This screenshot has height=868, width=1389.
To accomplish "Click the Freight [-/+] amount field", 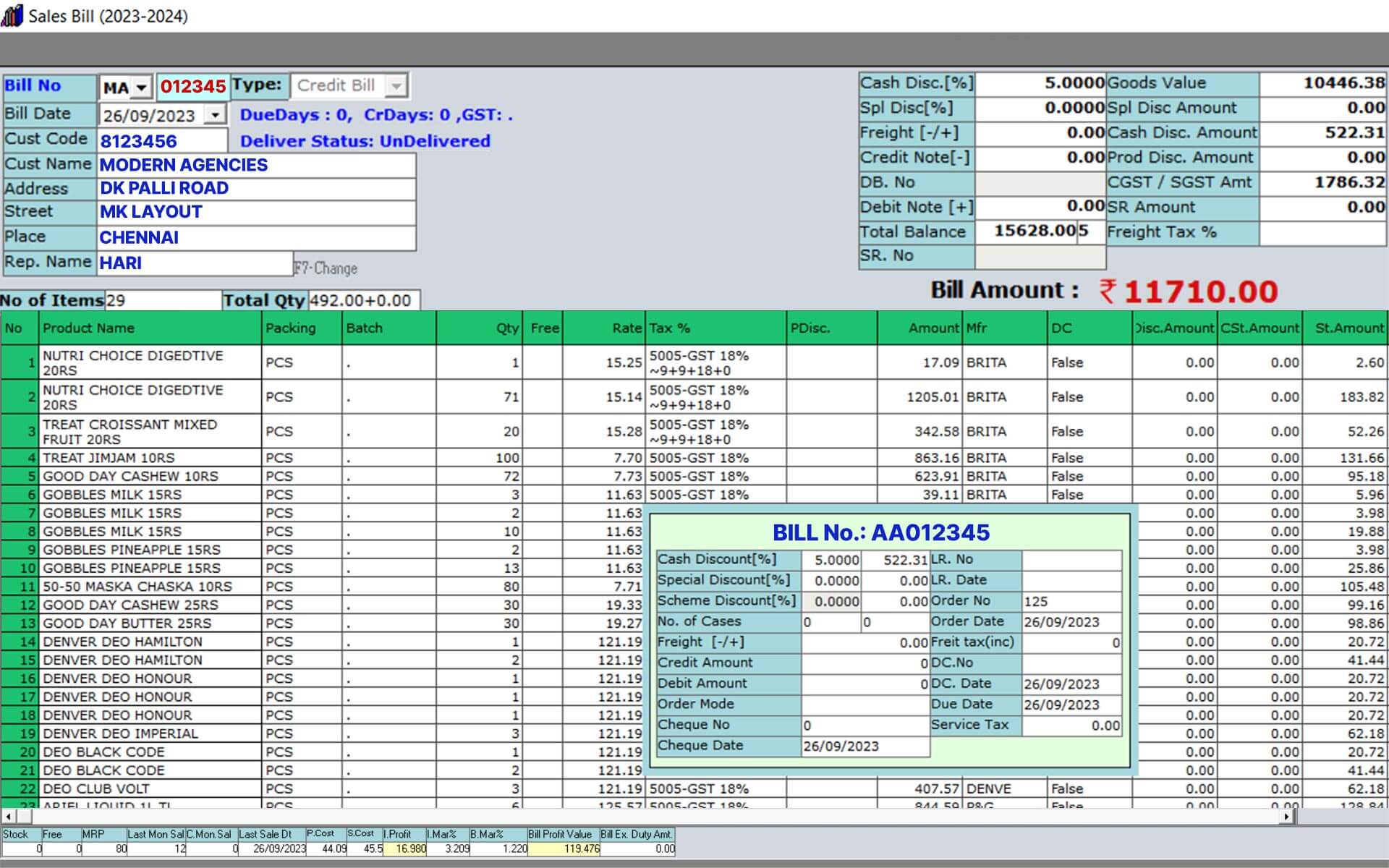I will (1042, 132).
